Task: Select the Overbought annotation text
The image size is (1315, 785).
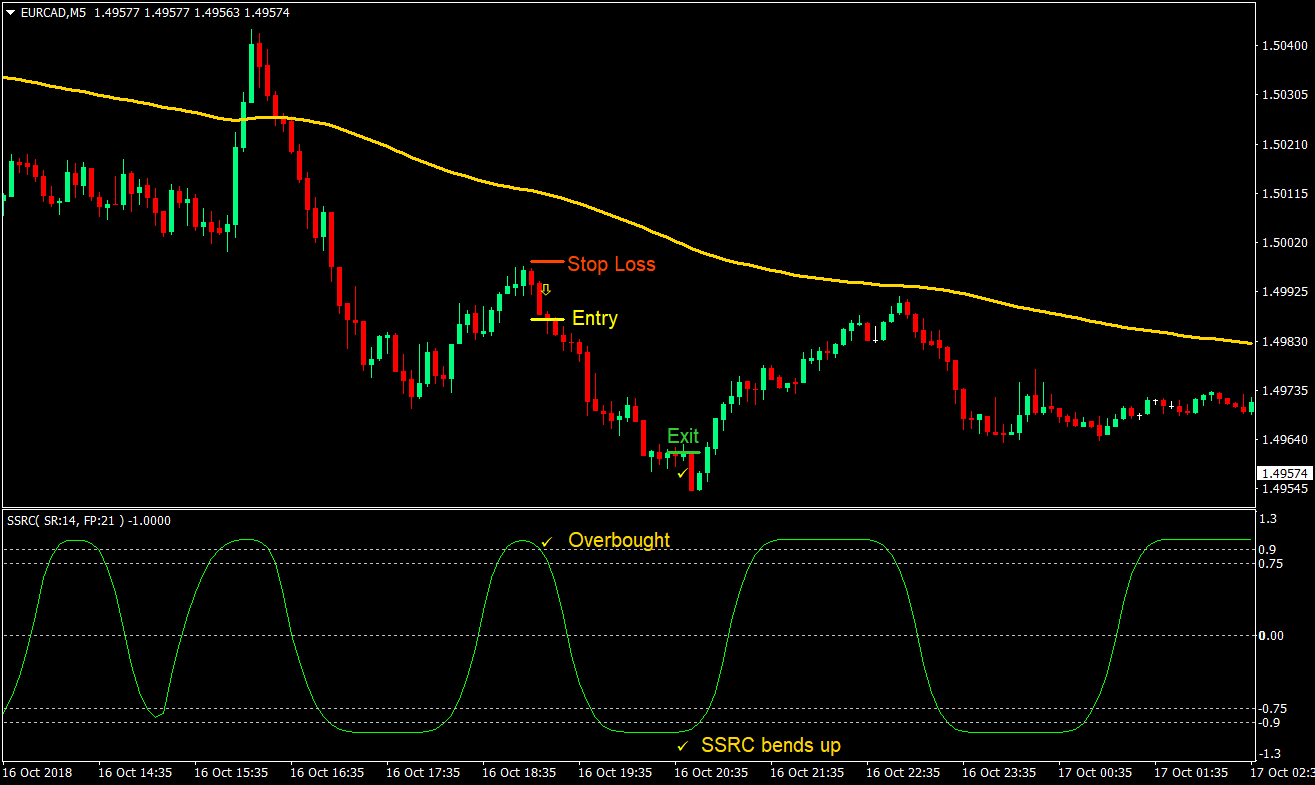Action: (620, 540)
